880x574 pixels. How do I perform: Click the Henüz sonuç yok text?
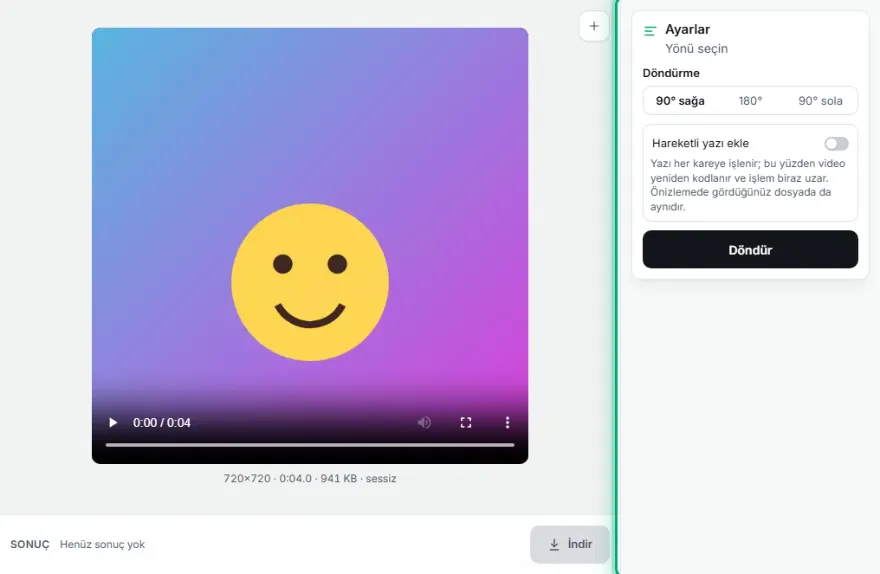[x=102, y=544]
